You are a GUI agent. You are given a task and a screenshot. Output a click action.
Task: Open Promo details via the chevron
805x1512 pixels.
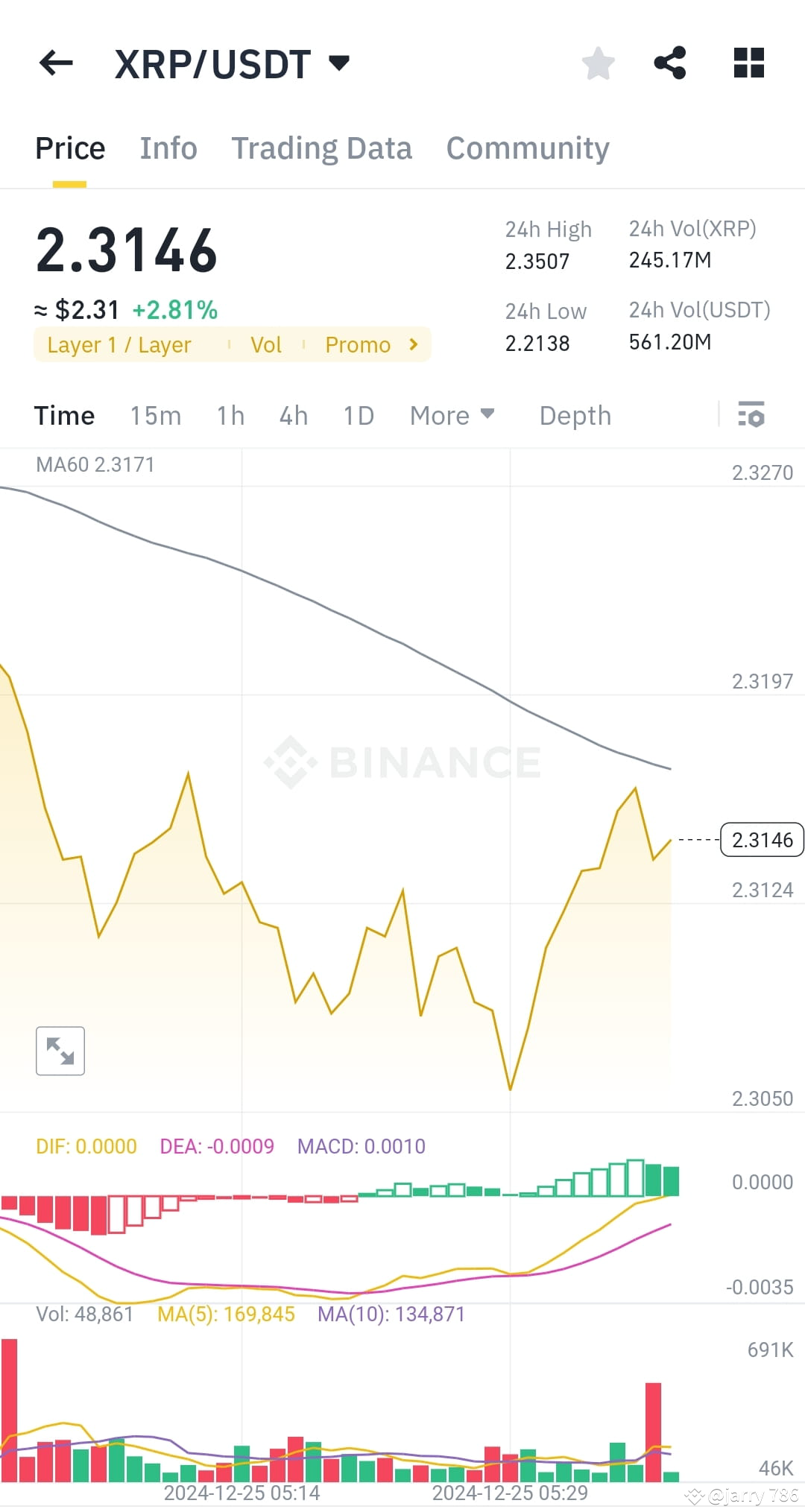pyautogui.click(x=411, y=344)
